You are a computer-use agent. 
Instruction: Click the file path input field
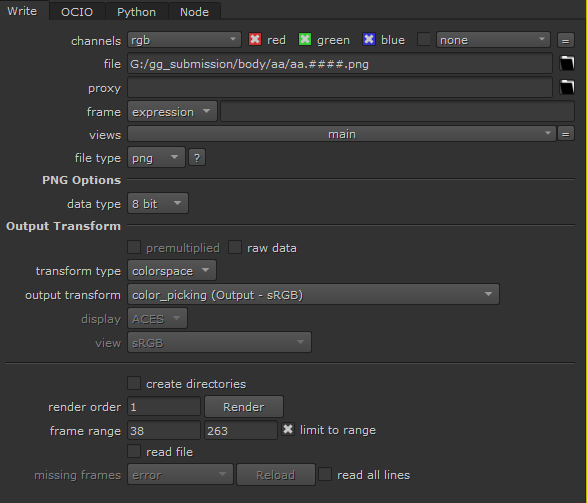[x=340, y=64]
